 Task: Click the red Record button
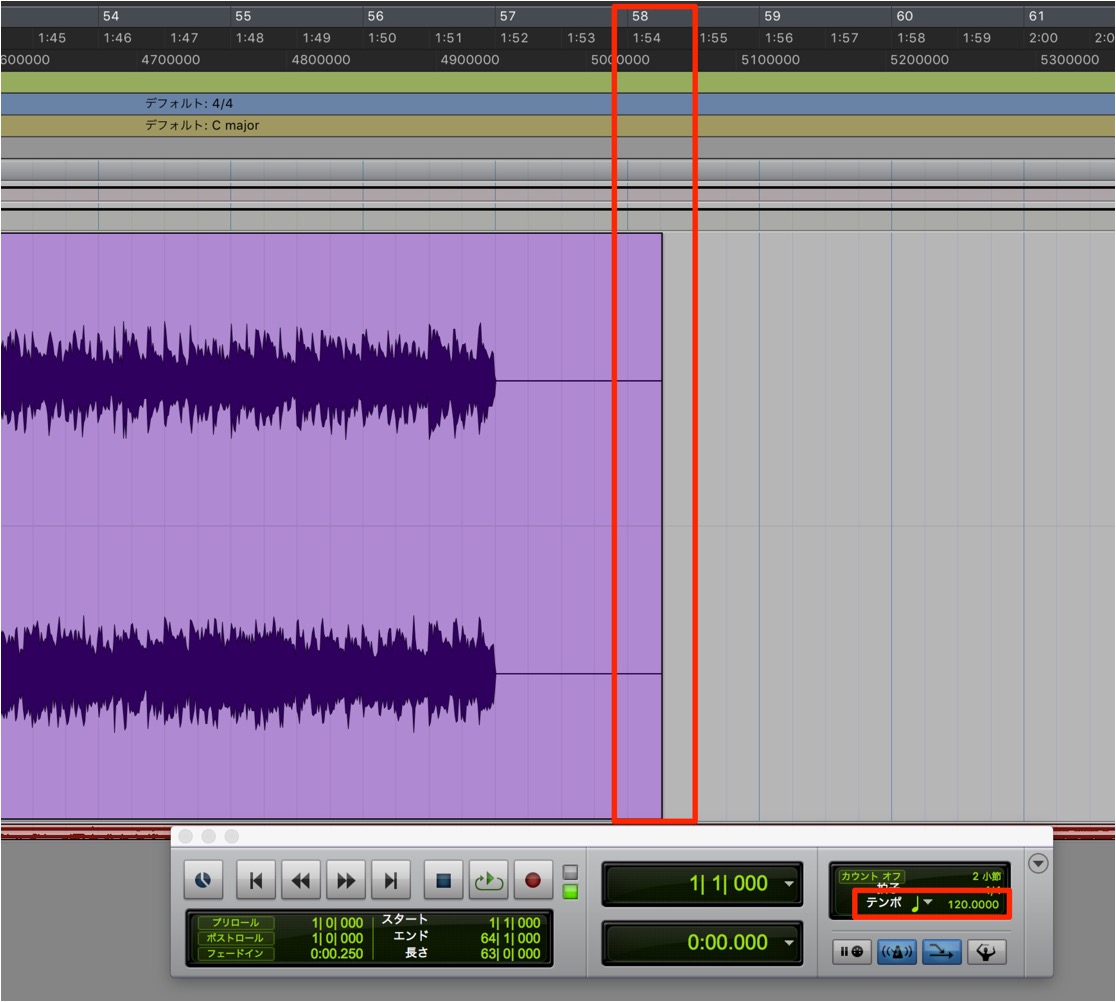(533, 880)
